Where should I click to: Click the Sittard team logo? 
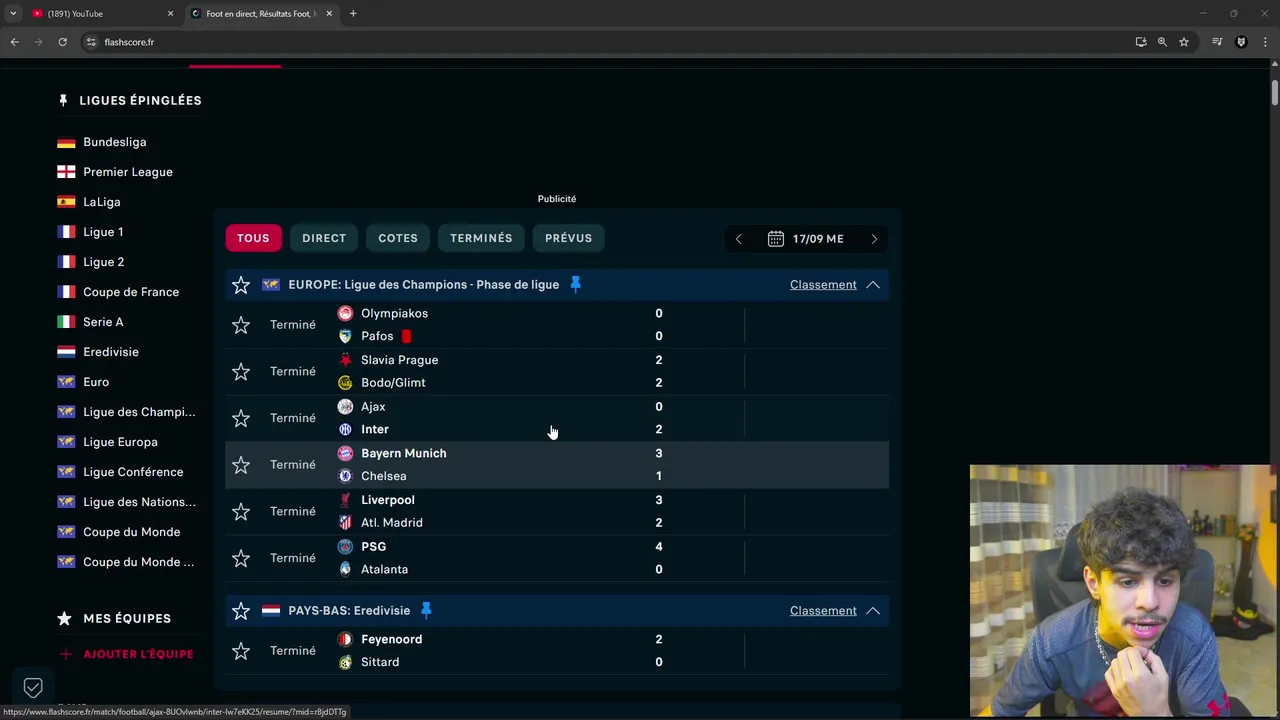pos(345,662)
